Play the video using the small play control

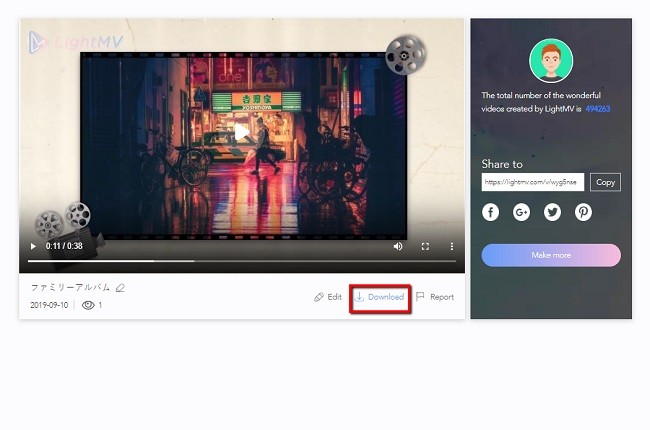[33, 246]
